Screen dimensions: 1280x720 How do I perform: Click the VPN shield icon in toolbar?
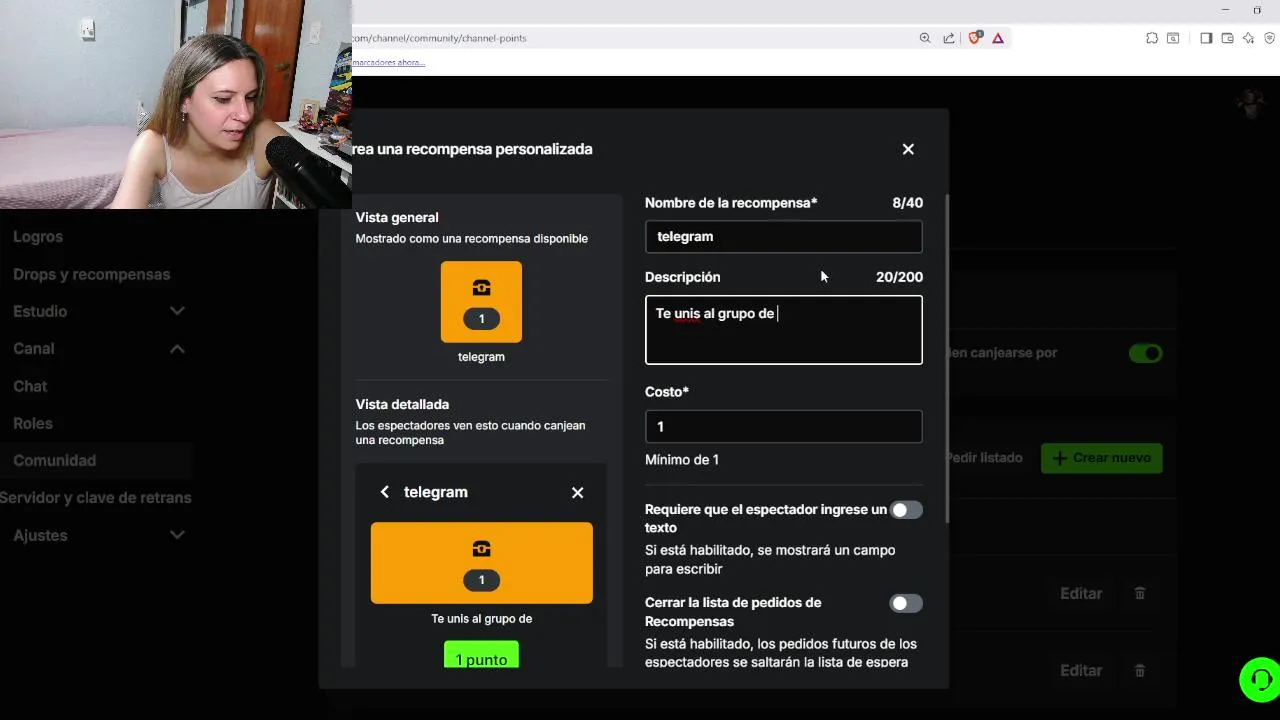[1270, 38]
